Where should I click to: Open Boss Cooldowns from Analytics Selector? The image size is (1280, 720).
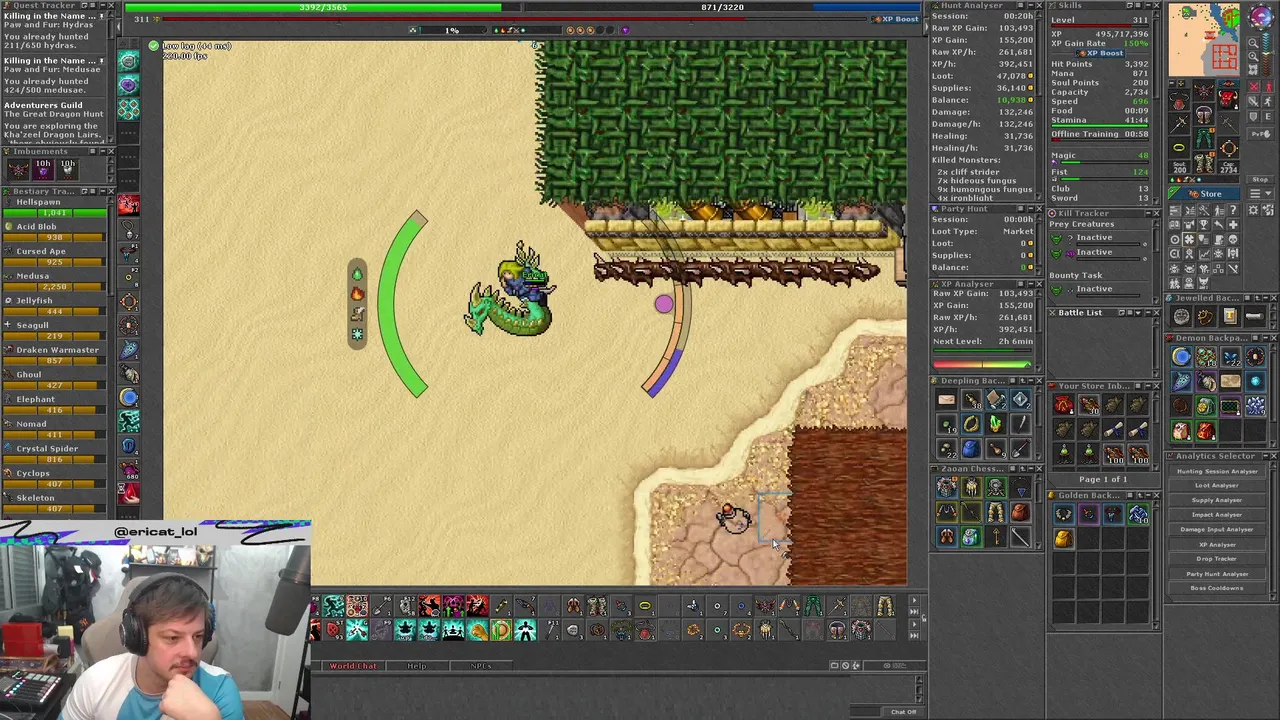tap(1217, 588)
